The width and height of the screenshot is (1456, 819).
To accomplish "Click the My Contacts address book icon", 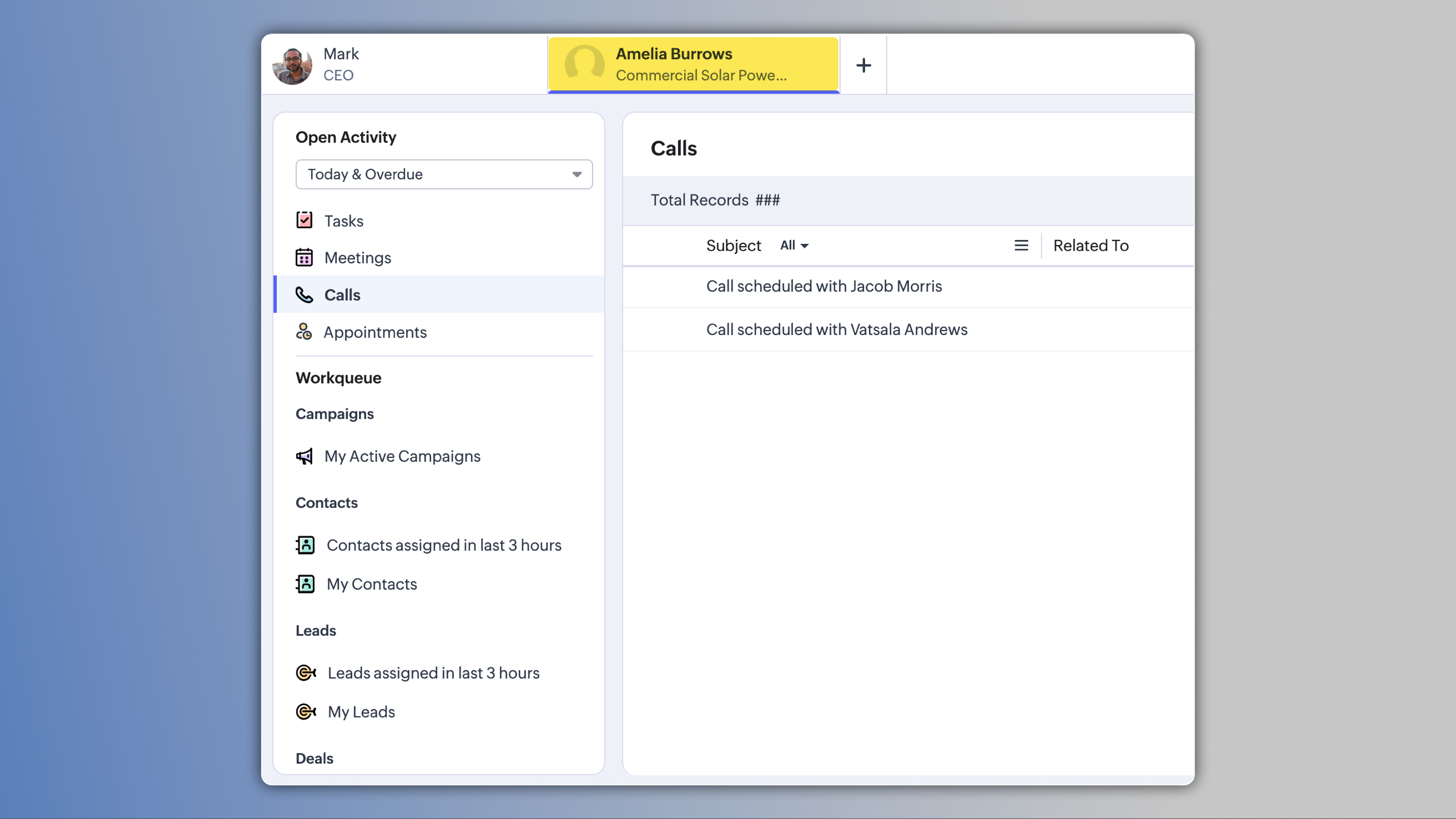I will (x=305, y=584).
